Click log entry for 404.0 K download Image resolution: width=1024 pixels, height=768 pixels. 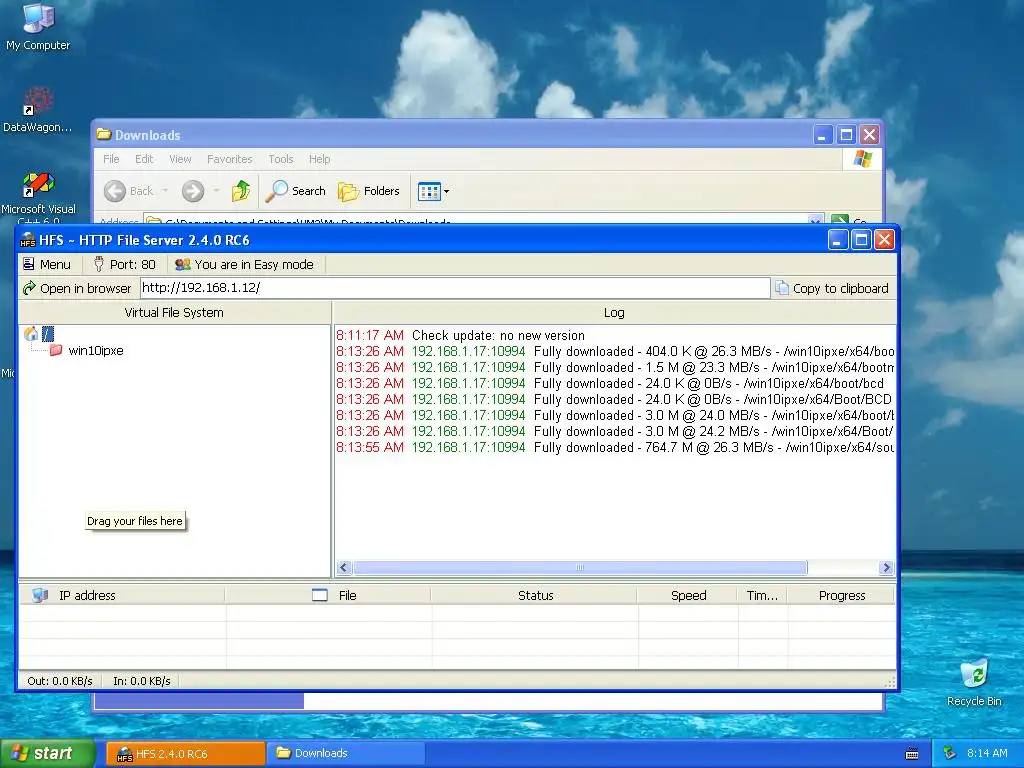[x=615, y=351]
